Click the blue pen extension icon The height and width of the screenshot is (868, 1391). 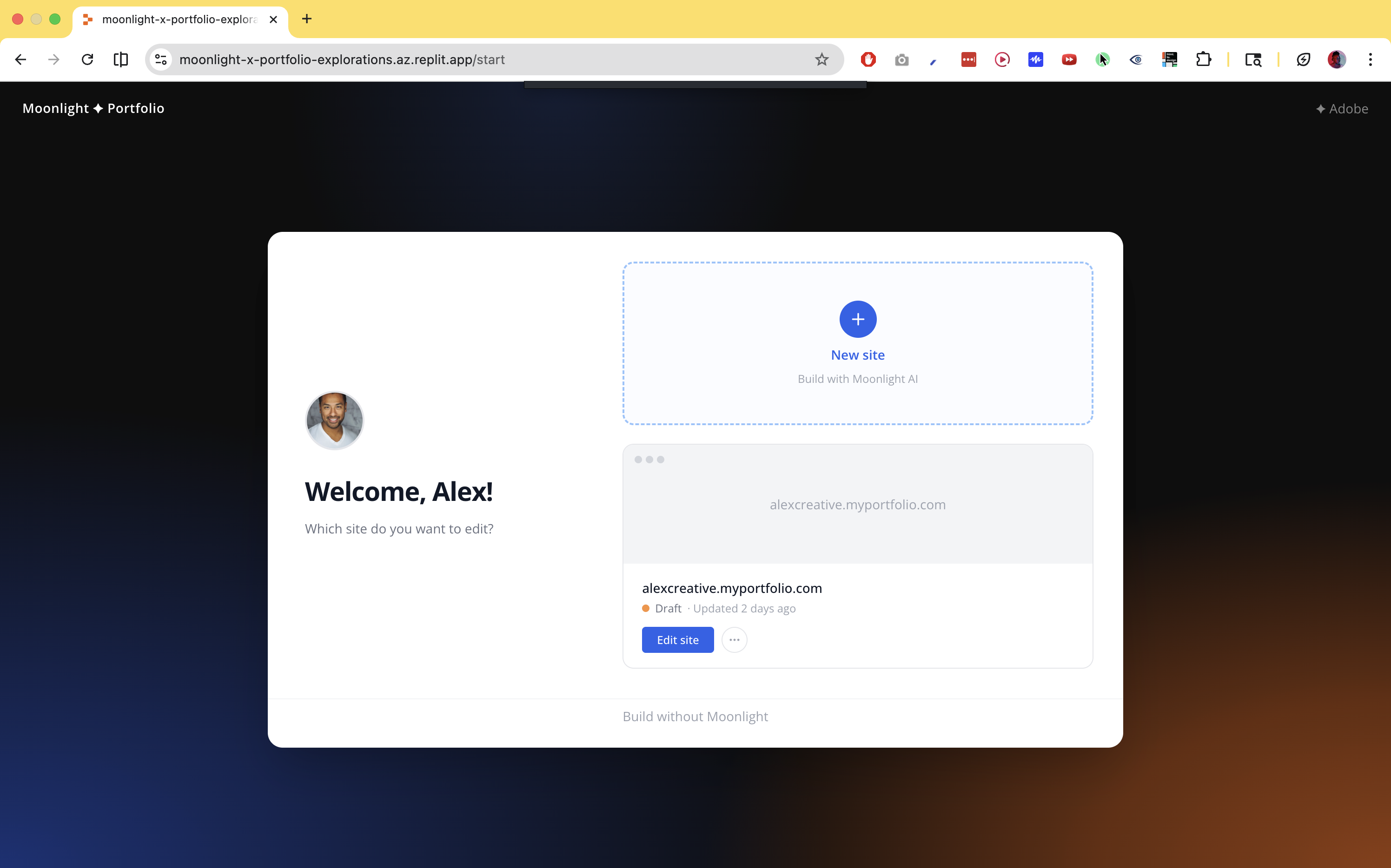click(934, 61)
